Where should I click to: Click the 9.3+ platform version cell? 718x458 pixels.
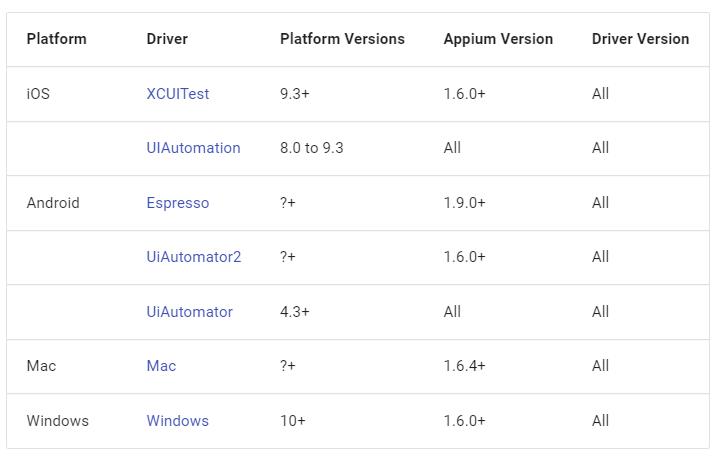(x=295, y=94)
